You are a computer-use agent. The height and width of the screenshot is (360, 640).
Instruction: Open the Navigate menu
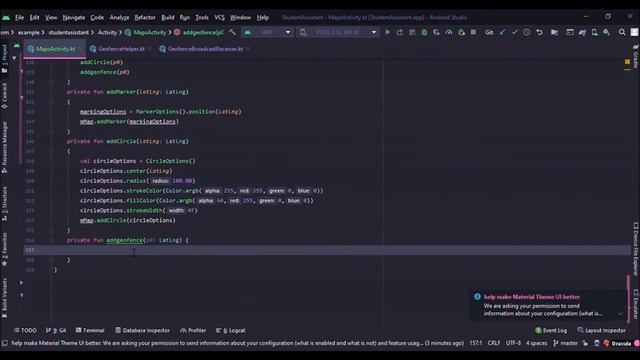coord(74,18)
